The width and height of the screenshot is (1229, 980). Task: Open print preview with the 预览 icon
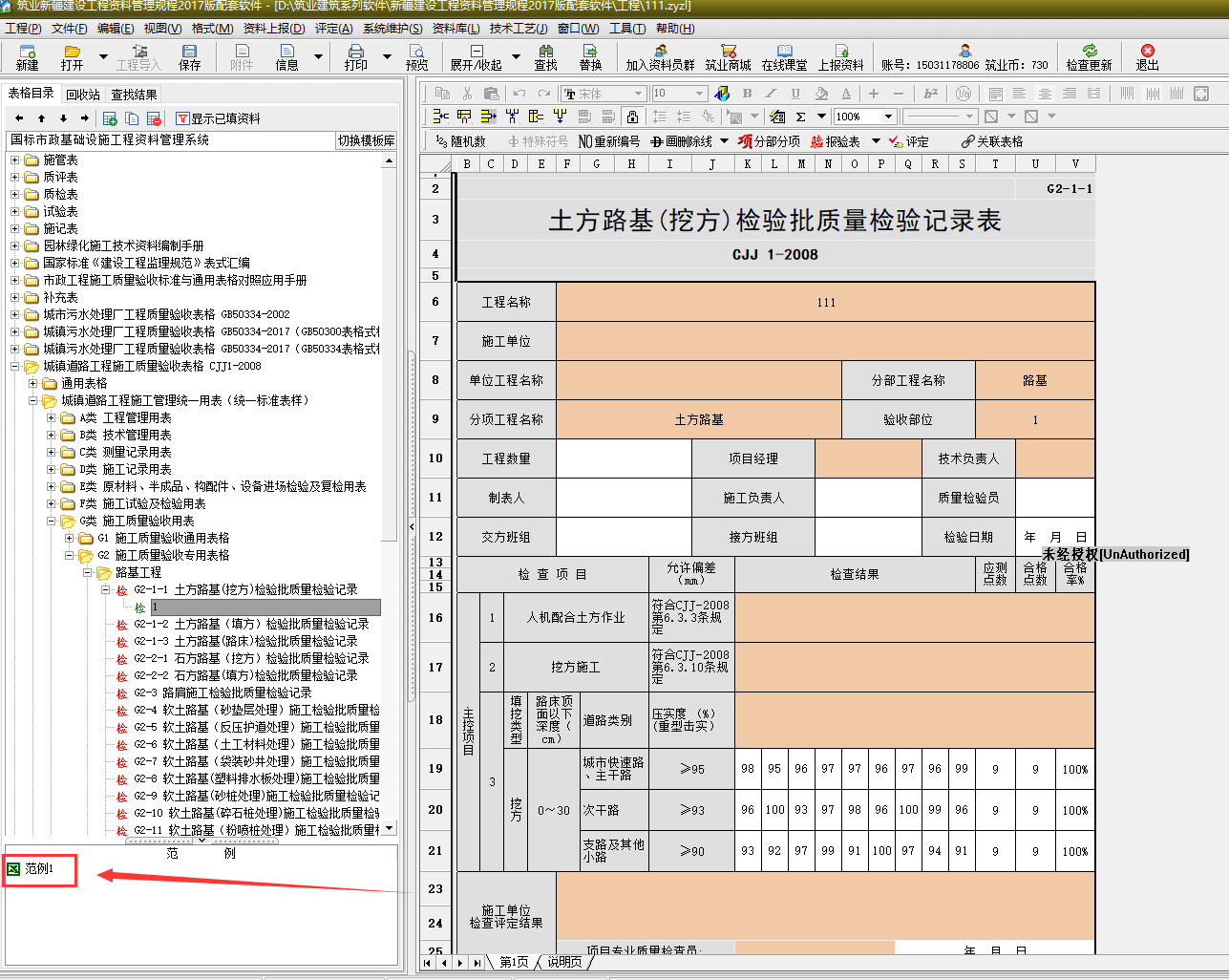point(416,57)
